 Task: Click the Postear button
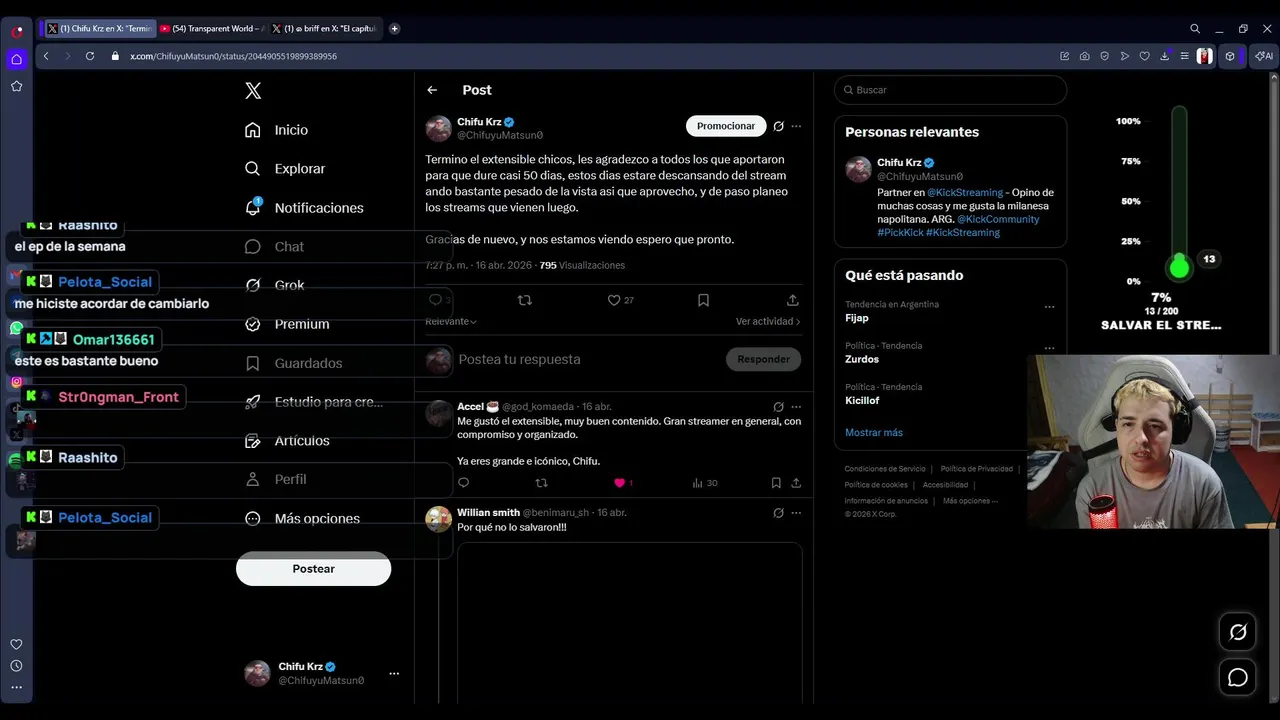pyautogui.click(x=313, y=569)
